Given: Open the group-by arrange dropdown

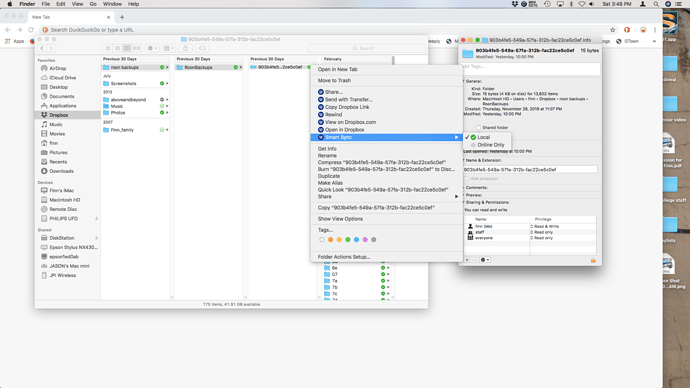Looking at the screenshot, I should click(x=169, y=48).
